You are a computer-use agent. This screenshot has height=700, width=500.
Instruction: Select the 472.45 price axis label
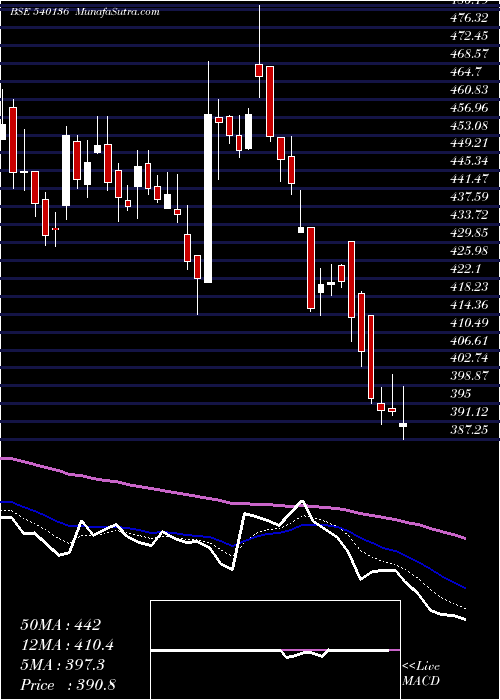tap(468, 36)
